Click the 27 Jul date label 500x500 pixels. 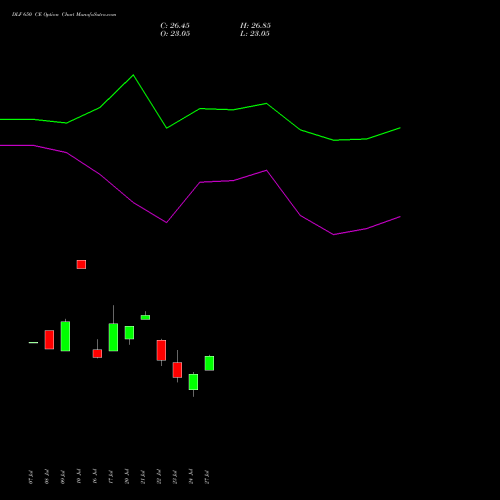[x=207, y=477]
